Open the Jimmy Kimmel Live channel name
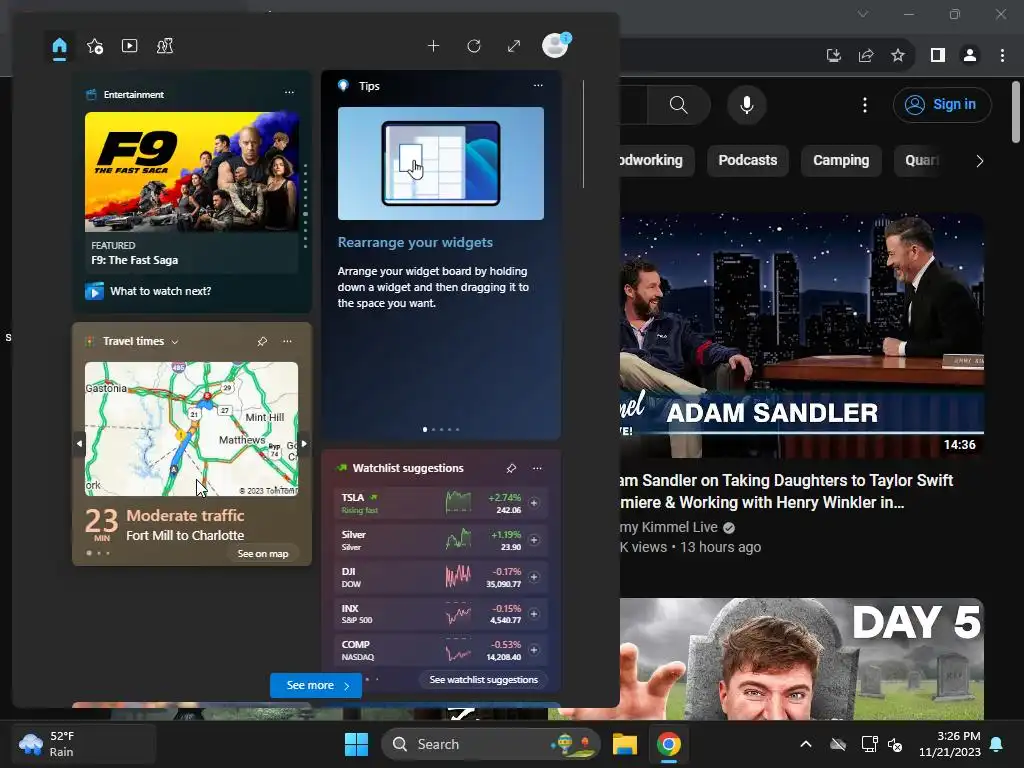Image resolution: width=1024 pixels, height=768 pixels. [x=669, y=527]
